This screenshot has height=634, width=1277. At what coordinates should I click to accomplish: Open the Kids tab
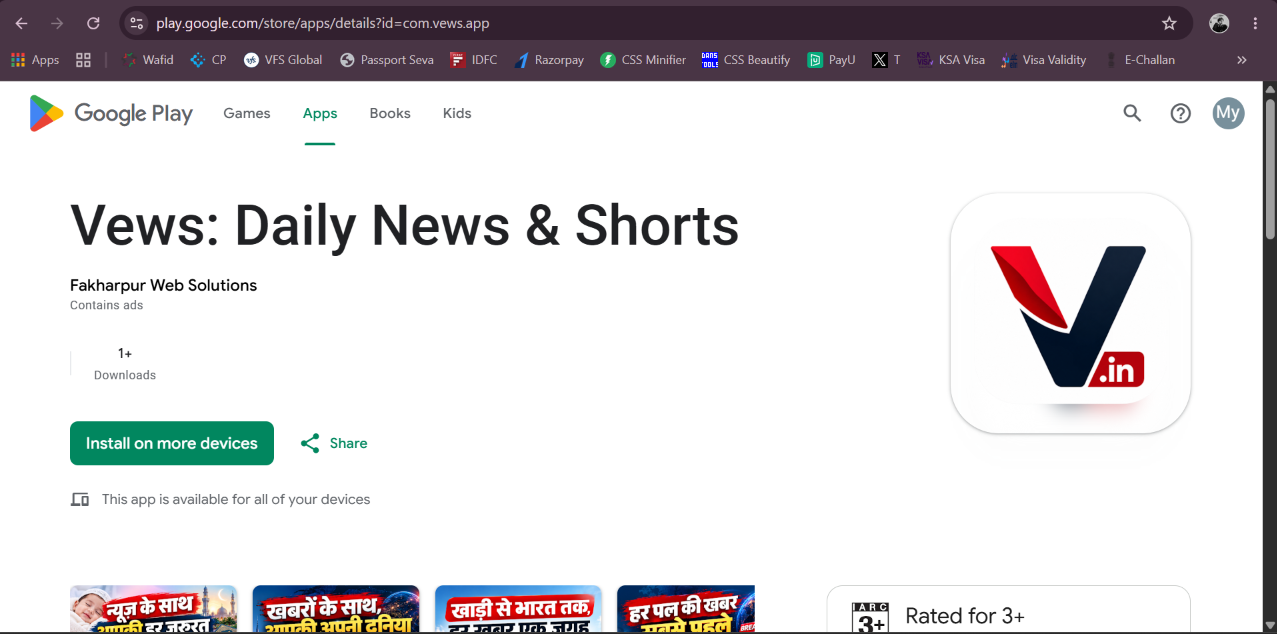point(457,113)
